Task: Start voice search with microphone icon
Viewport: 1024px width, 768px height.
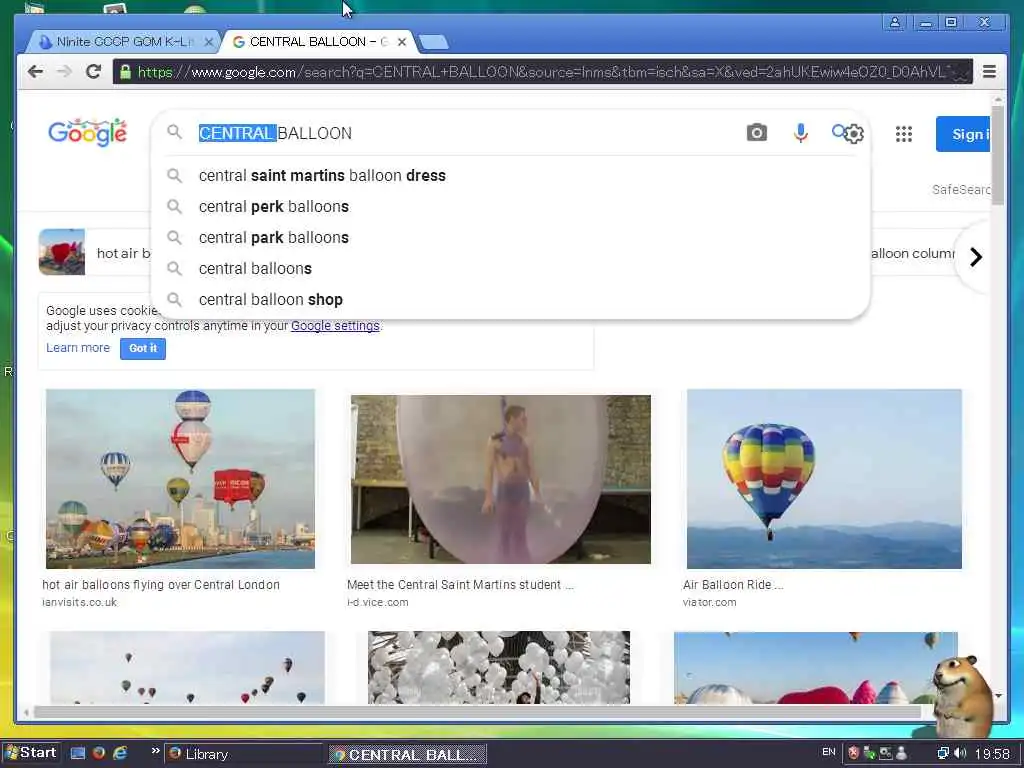Action: (801, 133)
